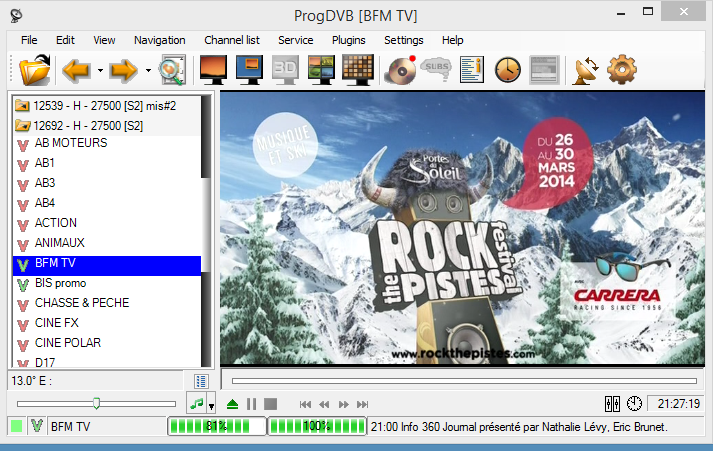This screenshot has height=451, width=713.
Task: Rewind playback
Action: click(x=324, y=405)
